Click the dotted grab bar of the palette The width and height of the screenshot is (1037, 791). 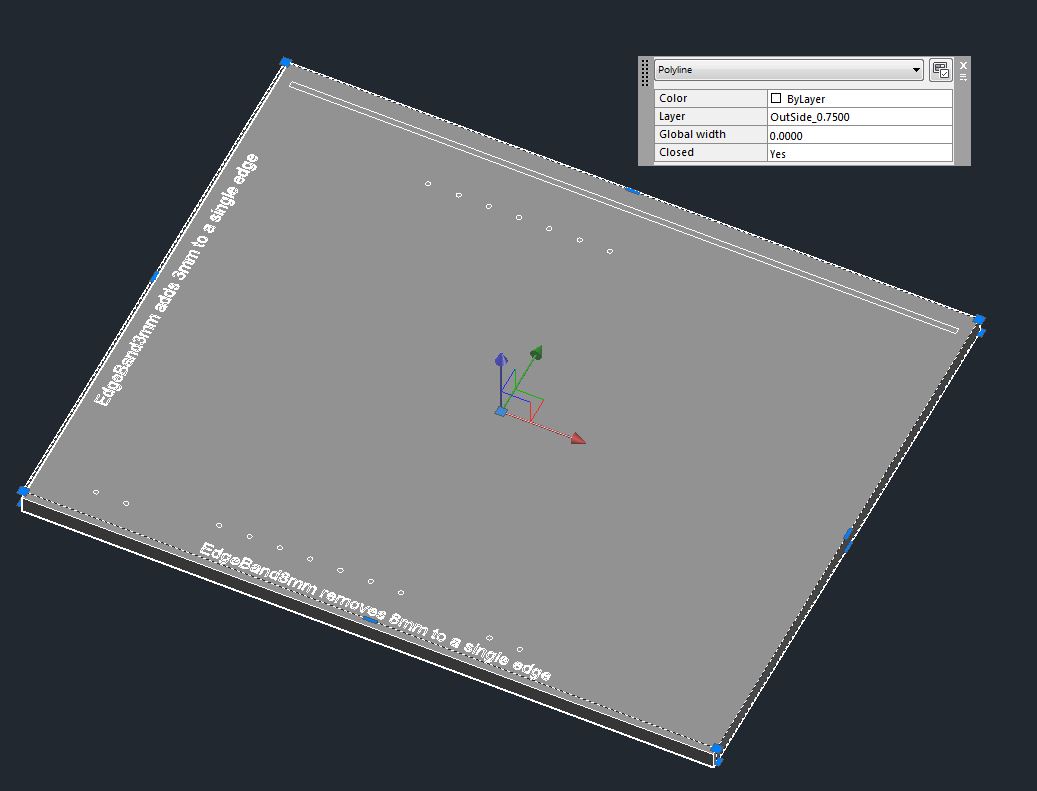tap(643, 70)
